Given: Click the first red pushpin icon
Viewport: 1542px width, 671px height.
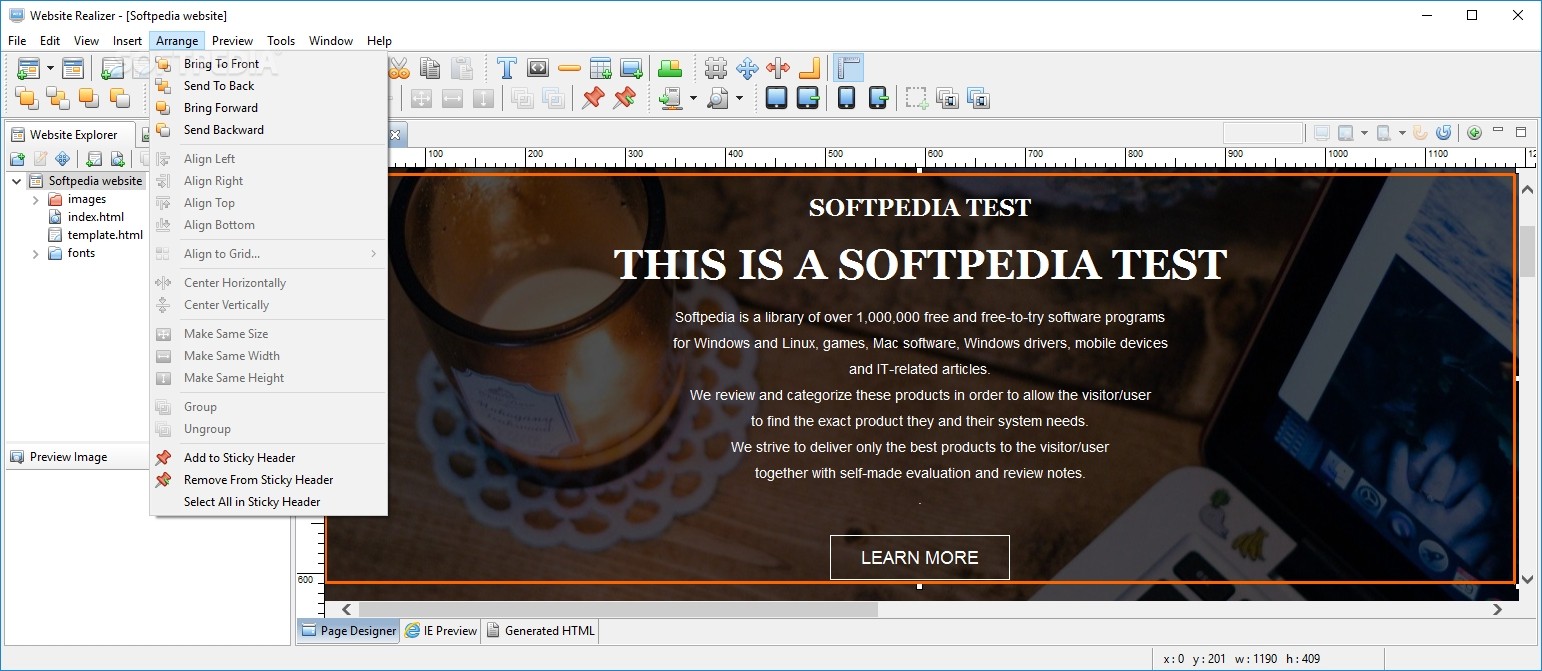Looking at the screenshot, I should [x=594, y=98].
